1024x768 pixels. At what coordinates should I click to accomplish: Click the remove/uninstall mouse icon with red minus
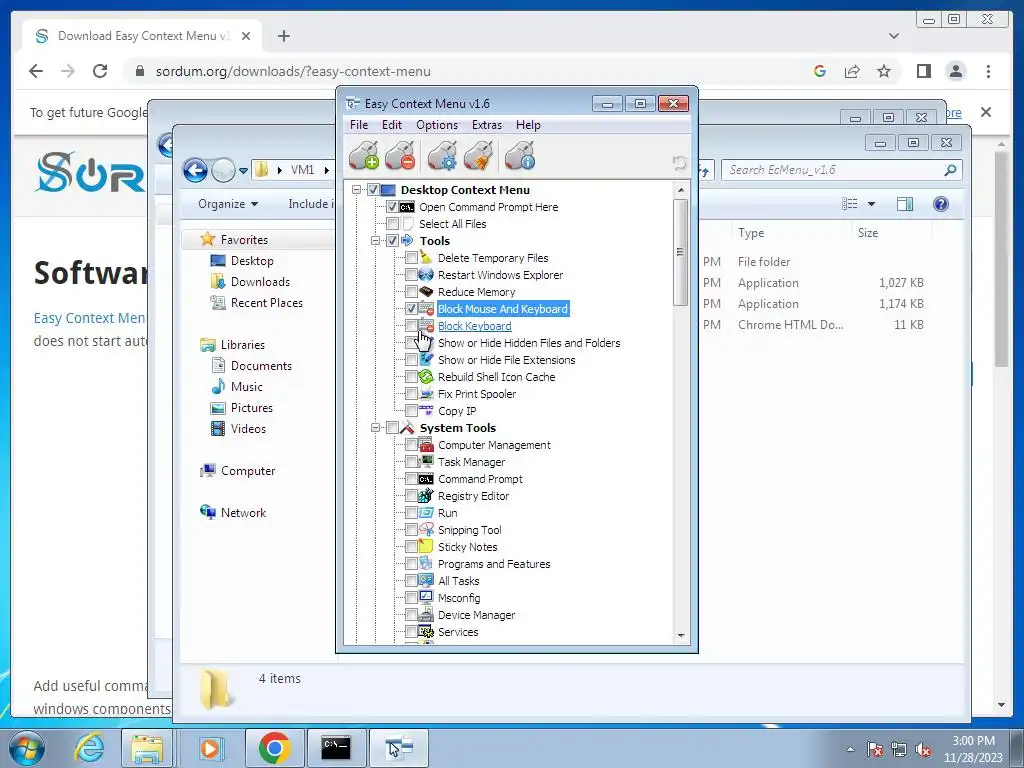click(x=400, y=155)
